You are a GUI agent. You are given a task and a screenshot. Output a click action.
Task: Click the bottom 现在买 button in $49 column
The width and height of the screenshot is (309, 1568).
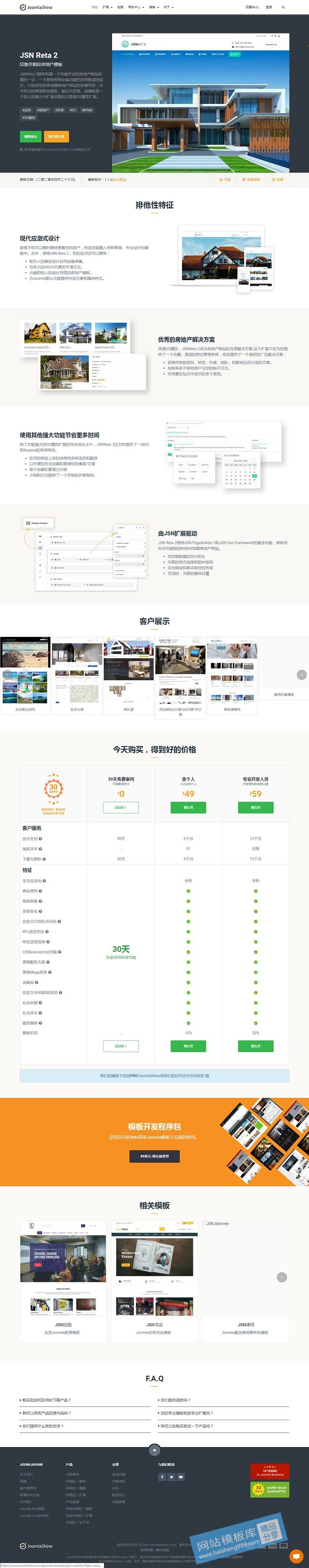tap(188, 1046)
